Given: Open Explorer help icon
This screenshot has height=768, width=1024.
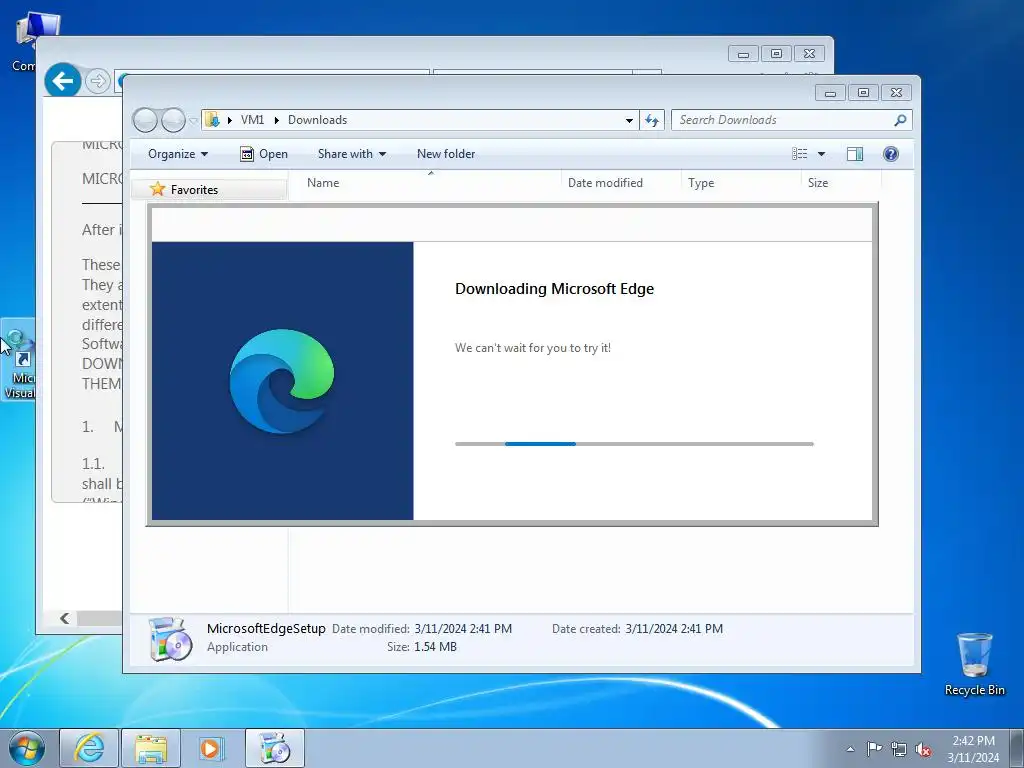Looking at the screenshot, I should click(891, 153).
